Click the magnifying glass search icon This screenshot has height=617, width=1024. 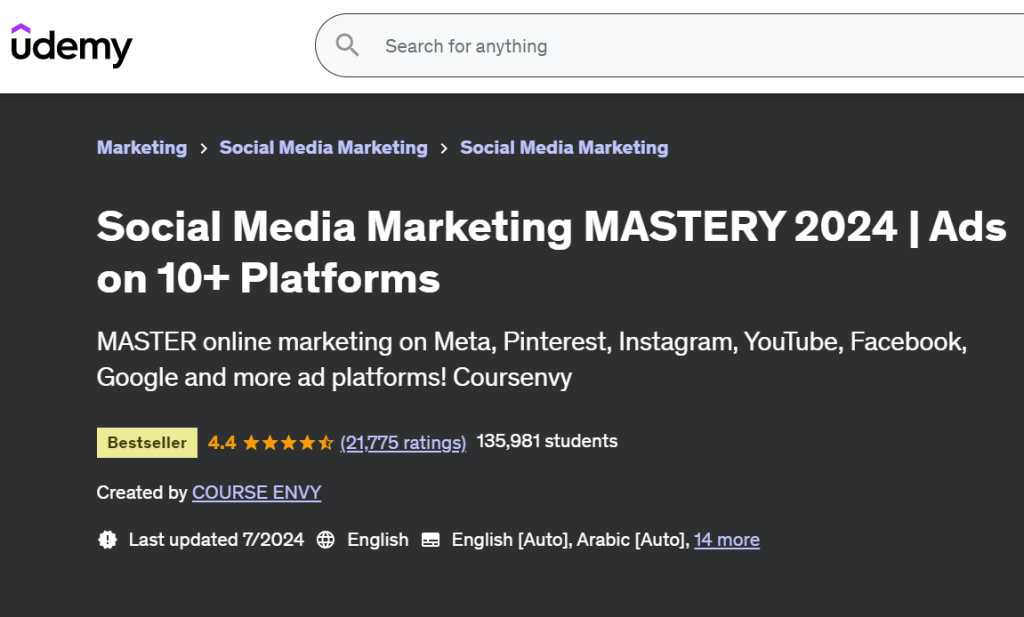pos(347,45)
